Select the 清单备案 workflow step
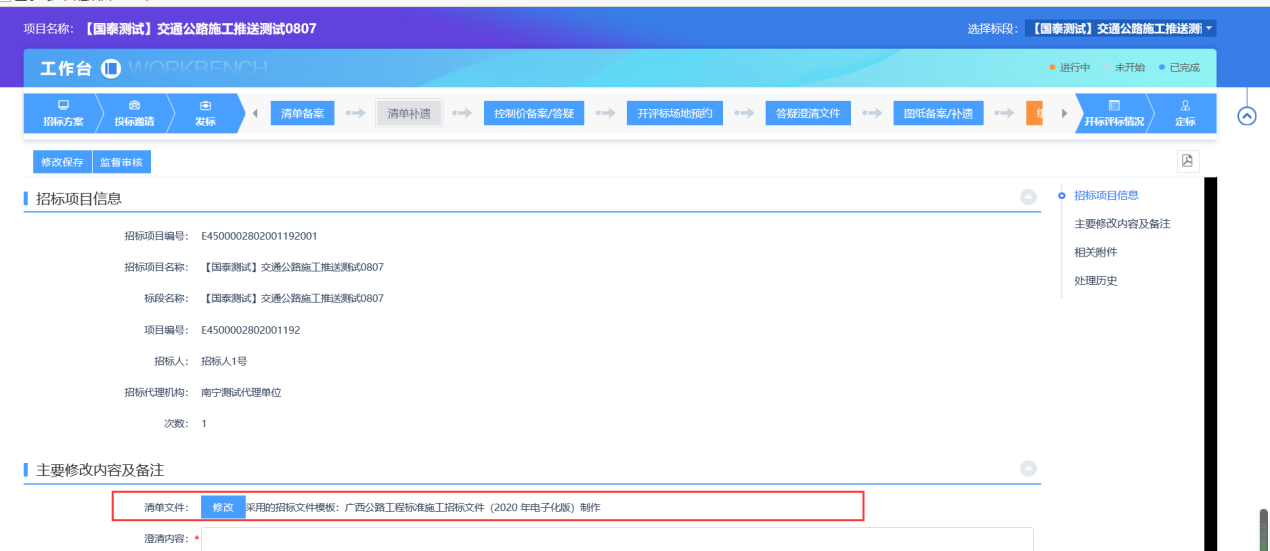The image size is (1270, 551). [302, 114]
